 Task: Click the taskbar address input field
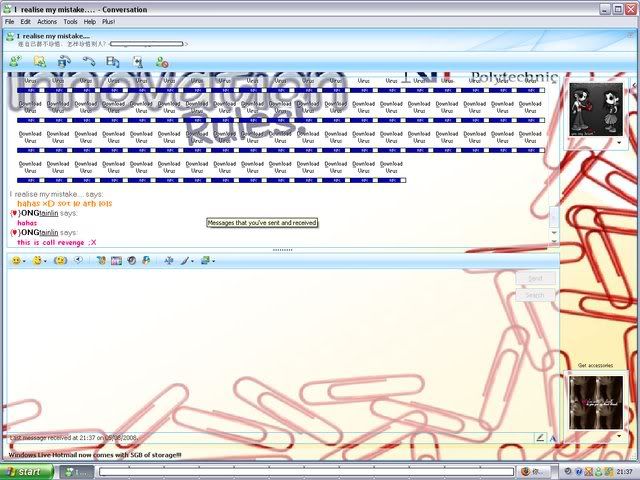point(306,472)
